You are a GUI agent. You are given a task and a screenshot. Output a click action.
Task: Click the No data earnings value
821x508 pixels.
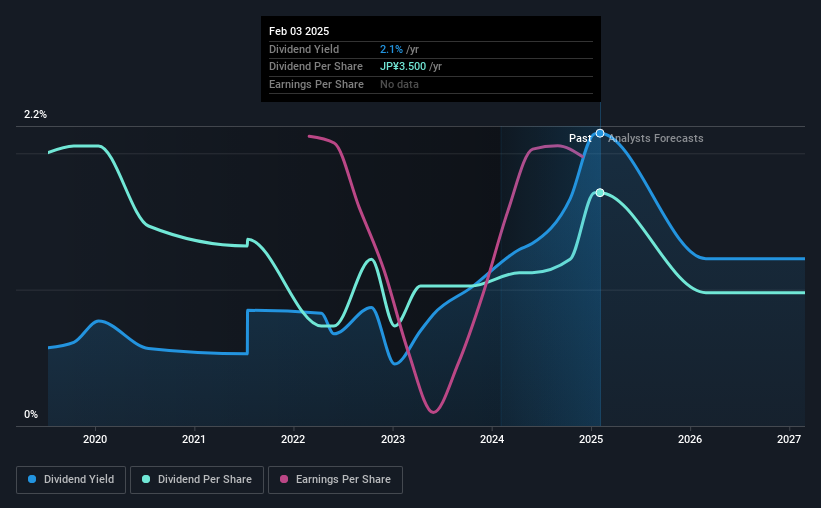399,84
